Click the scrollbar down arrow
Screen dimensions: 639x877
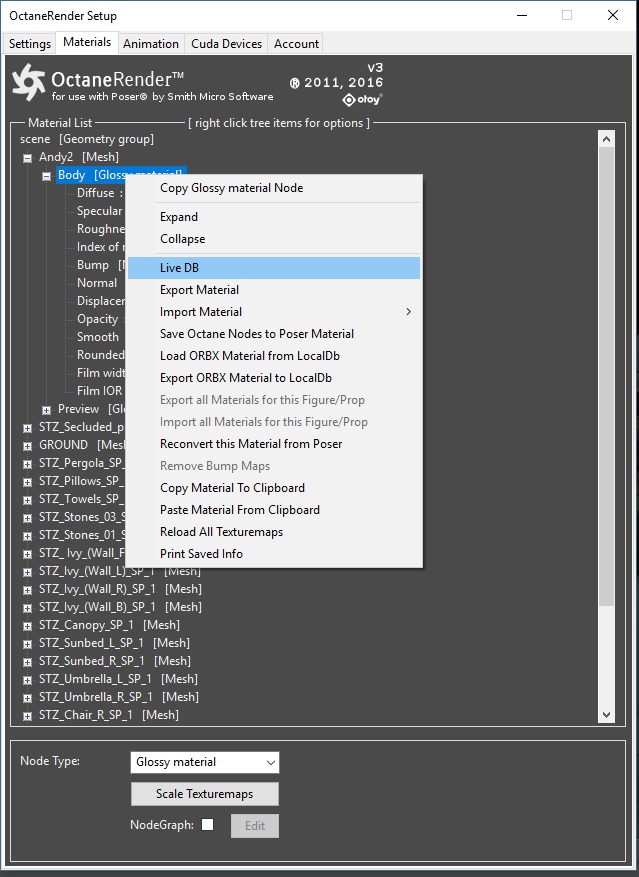[x=607, y=714]
